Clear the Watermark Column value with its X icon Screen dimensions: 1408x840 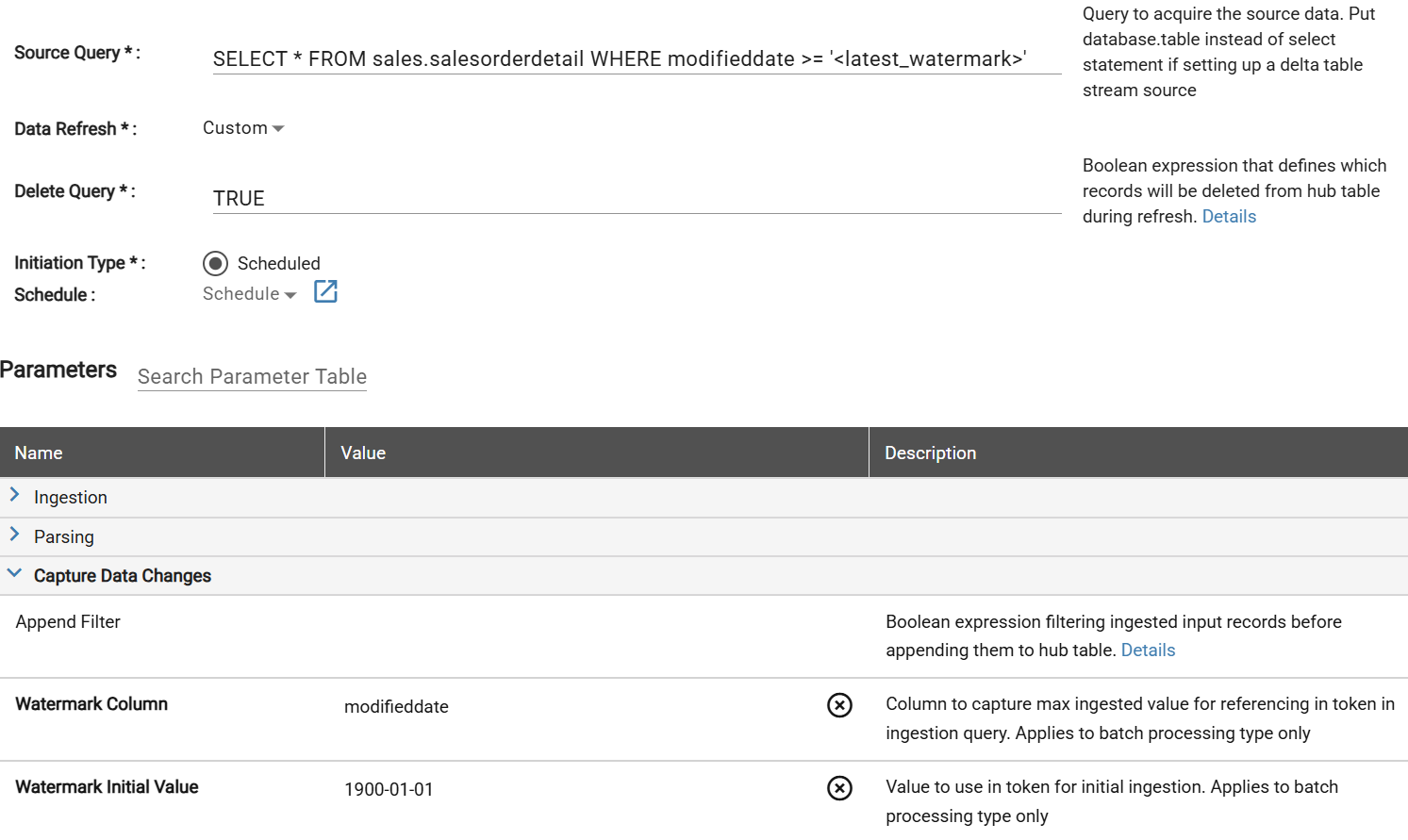tap(839, 705)
